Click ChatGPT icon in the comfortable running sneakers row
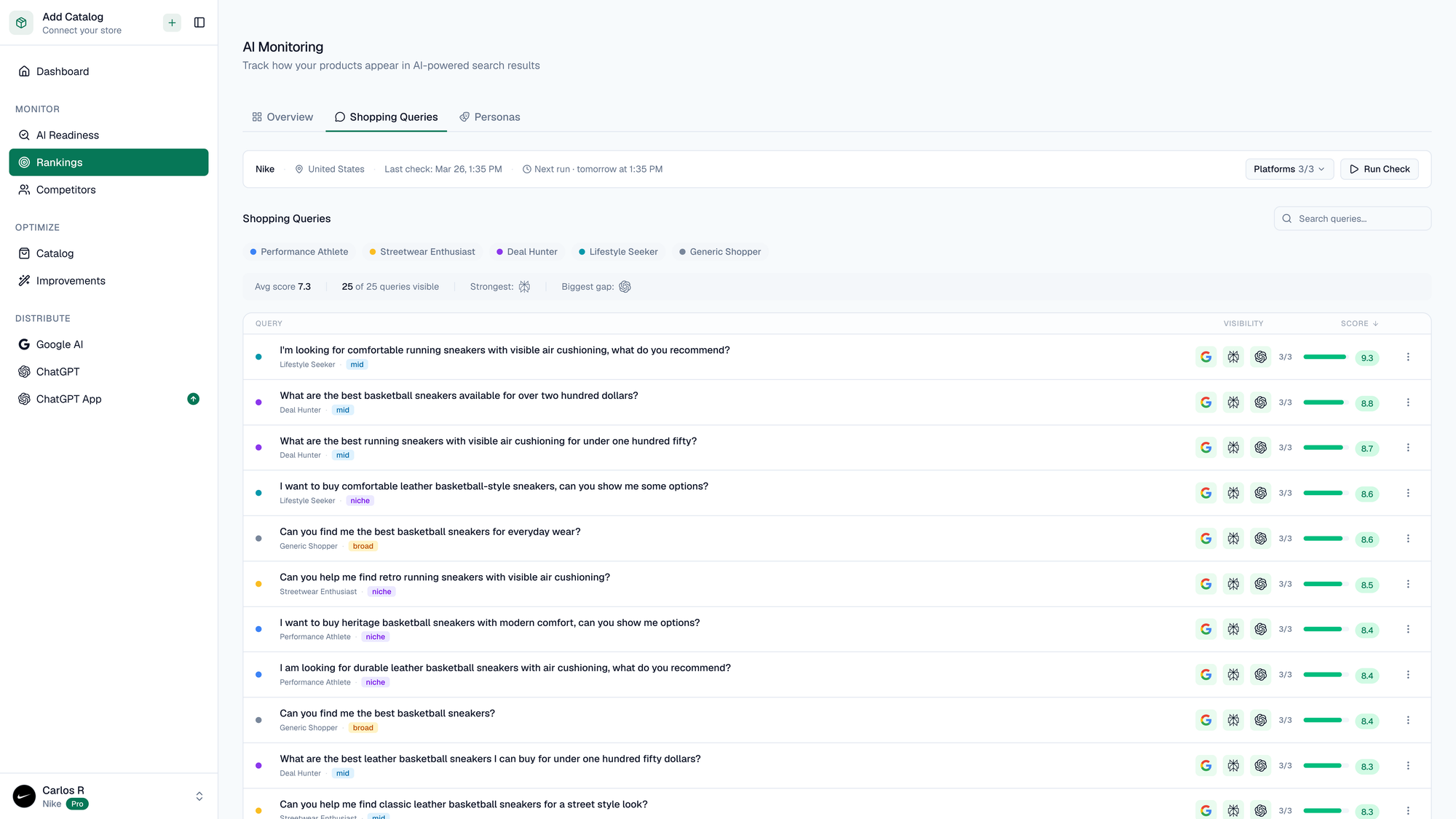 1261,357
